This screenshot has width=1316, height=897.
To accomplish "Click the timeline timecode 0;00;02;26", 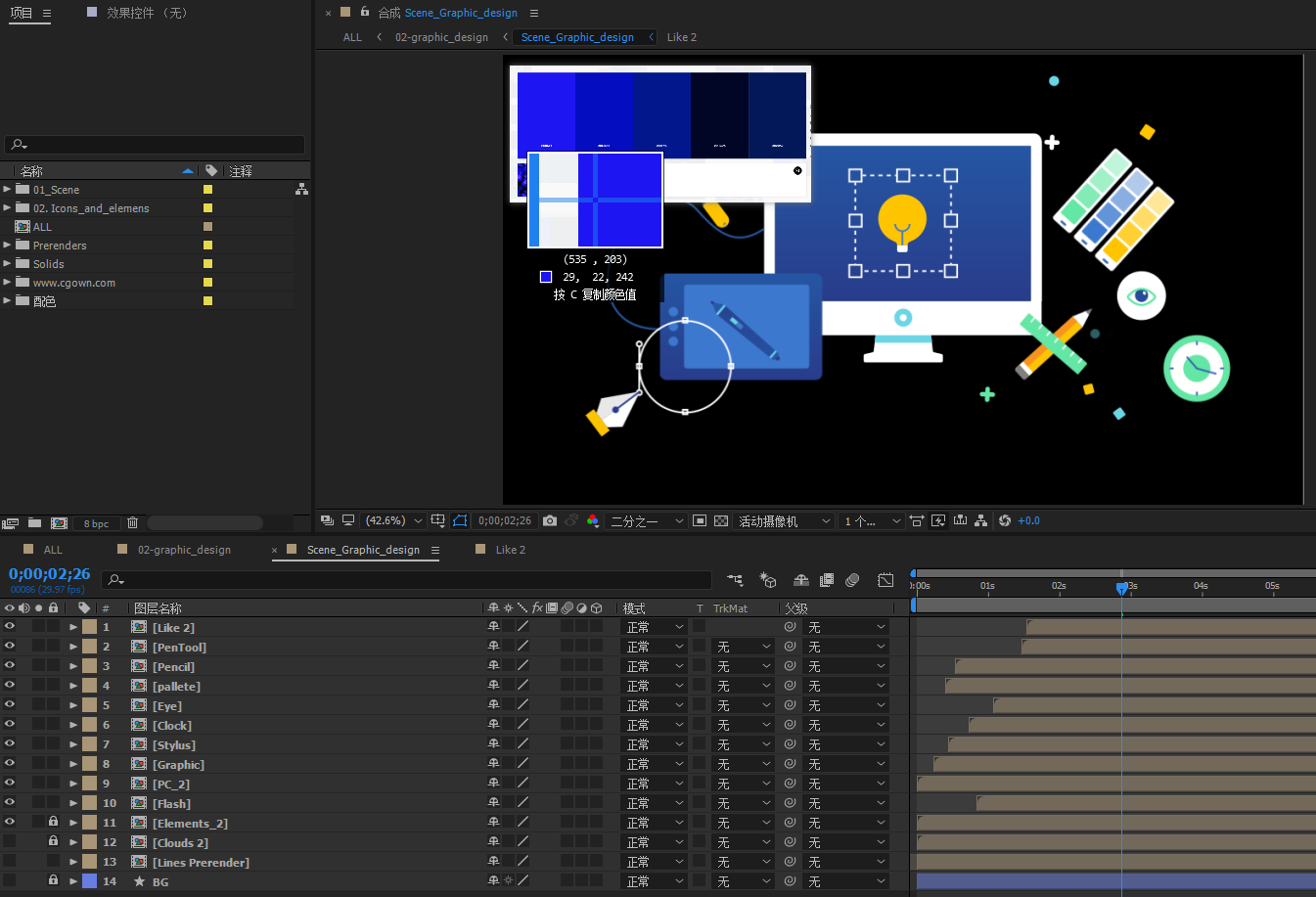I will pos(49,574).
